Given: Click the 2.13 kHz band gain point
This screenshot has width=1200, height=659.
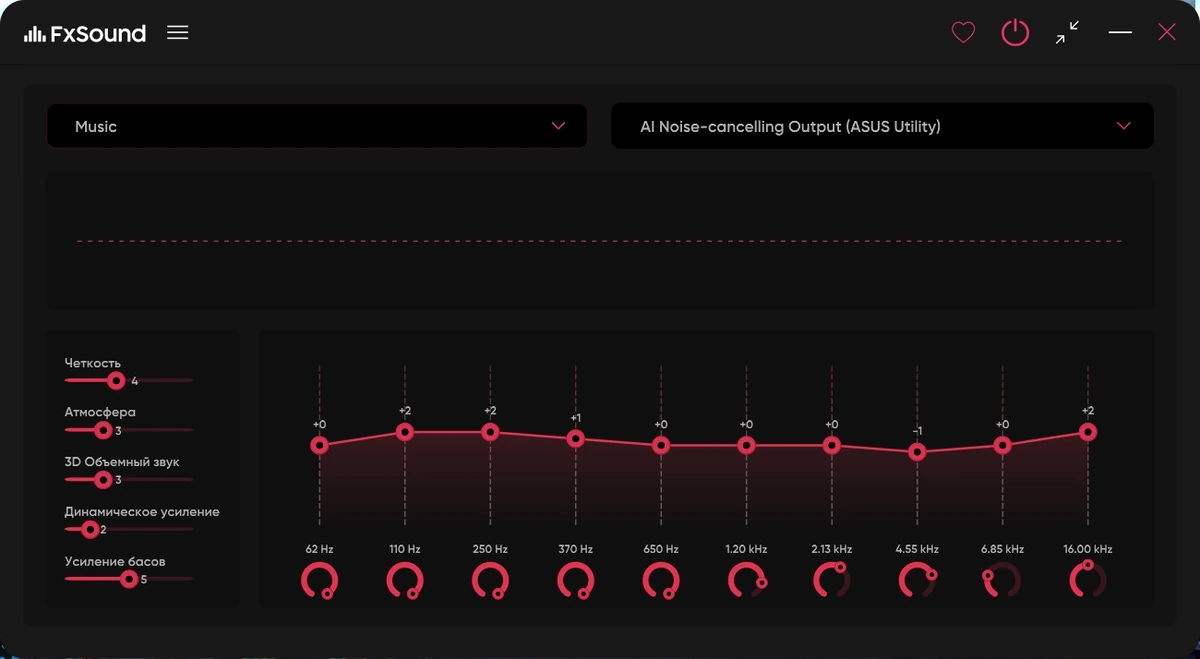Looking at the screenshot, I should click(832, 445).
